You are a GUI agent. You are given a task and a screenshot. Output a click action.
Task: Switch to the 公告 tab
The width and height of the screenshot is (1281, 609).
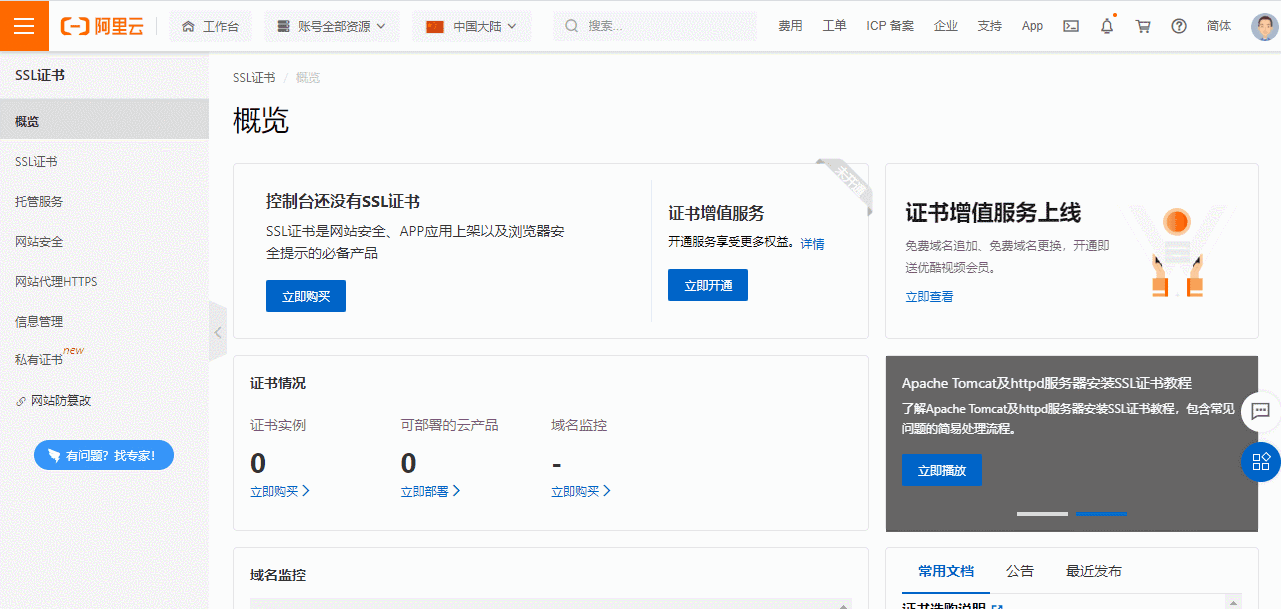click(x=1021, y=570)
